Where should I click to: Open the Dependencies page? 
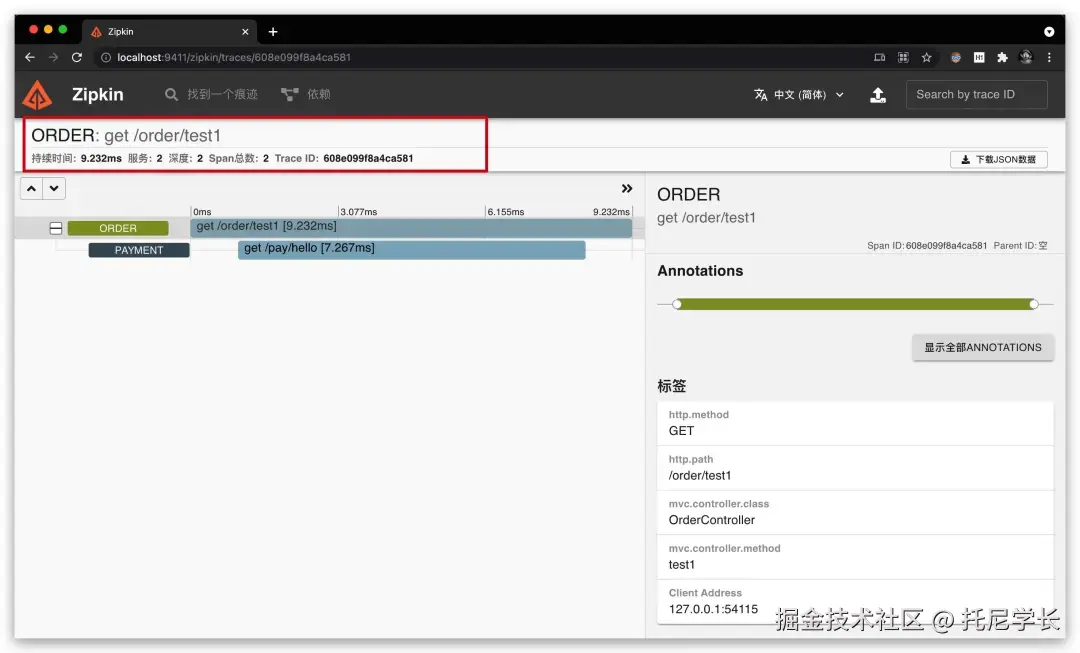tap(306, 94)
